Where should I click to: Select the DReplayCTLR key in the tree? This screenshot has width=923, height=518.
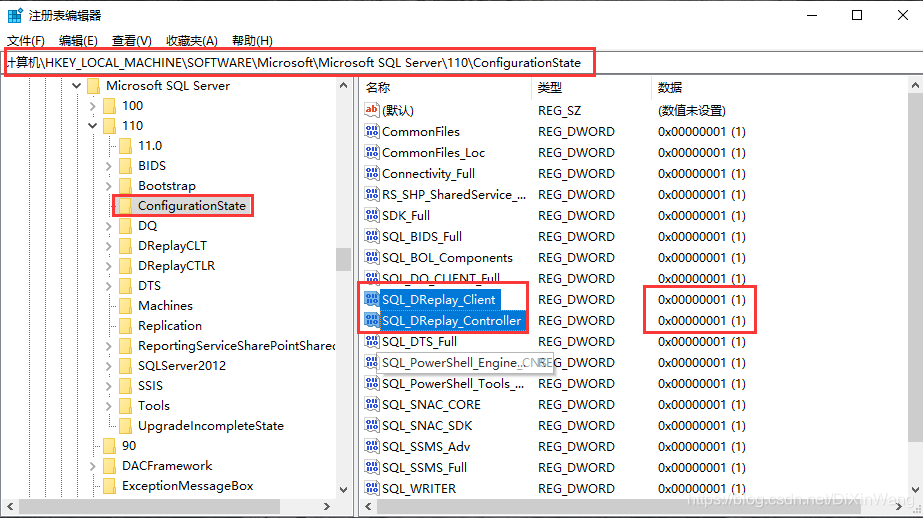(177, 265)
